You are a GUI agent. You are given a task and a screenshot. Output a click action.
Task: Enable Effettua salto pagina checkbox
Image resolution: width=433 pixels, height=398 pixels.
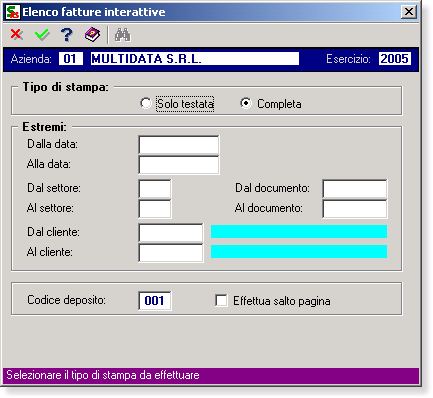(x=221, y=300)
